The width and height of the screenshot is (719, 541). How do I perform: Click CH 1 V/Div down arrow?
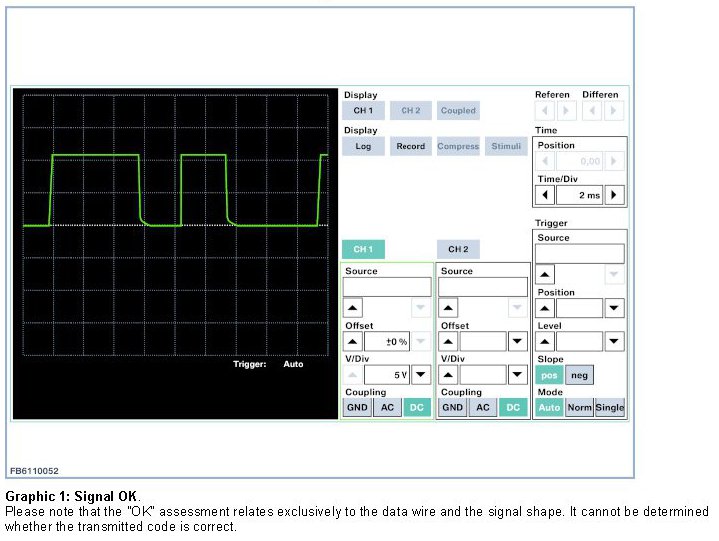pos(421,375)
